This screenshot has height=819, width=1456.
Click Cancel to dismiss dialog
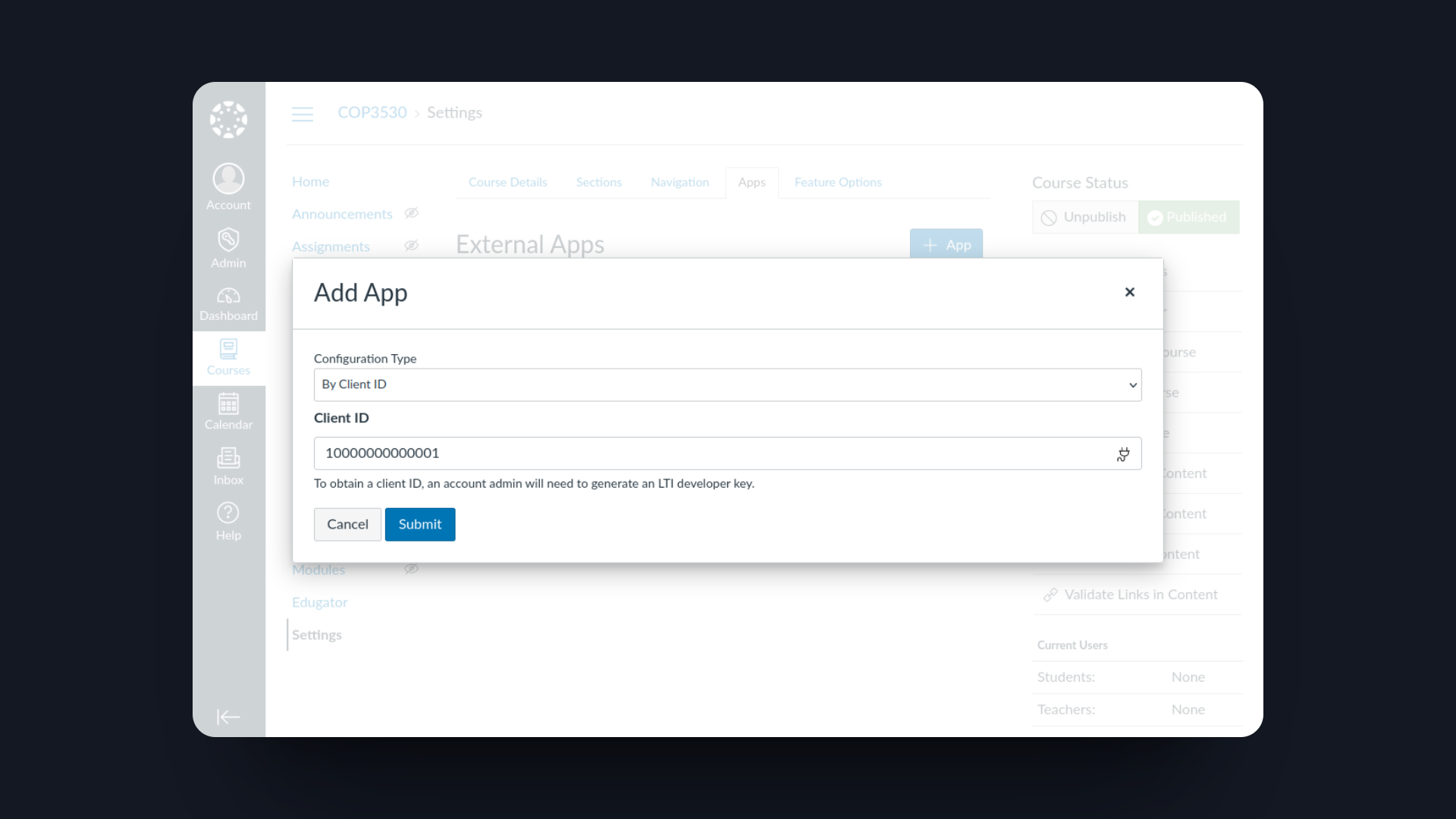pyautogui.click(x=348, y=524)
